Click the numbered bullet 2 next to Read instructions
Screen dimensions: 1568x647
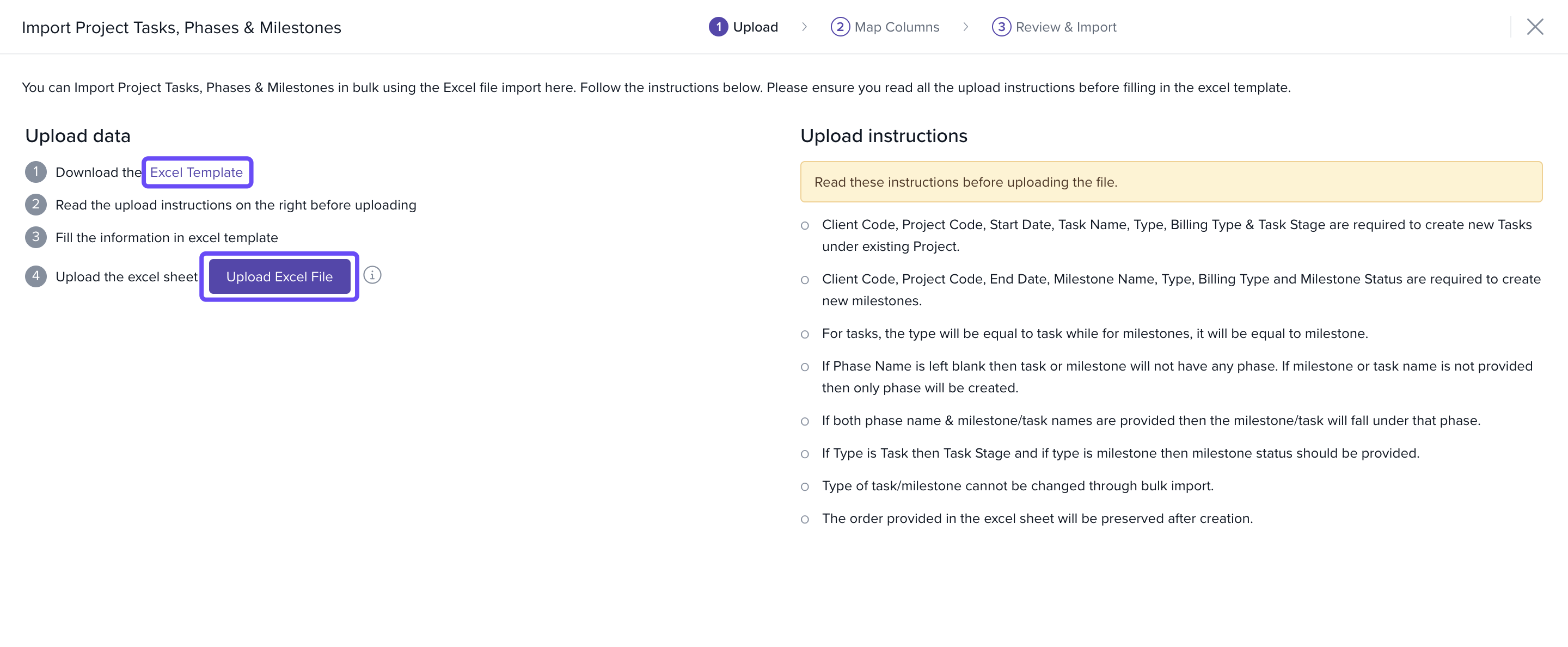click(36, 205)
